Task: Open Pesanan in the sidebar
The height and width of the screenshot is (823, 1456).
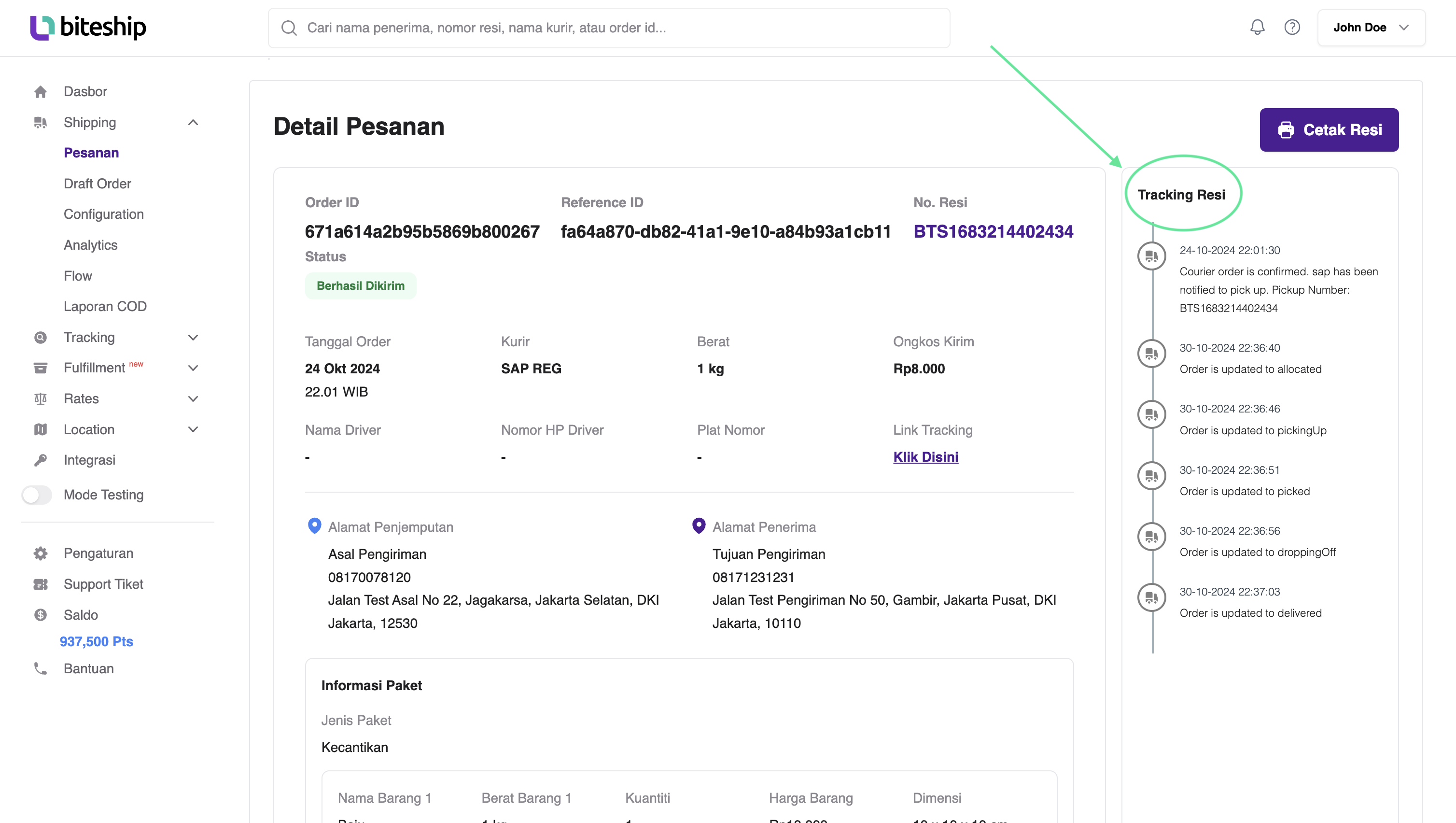Action: click(x=91, y=153)
